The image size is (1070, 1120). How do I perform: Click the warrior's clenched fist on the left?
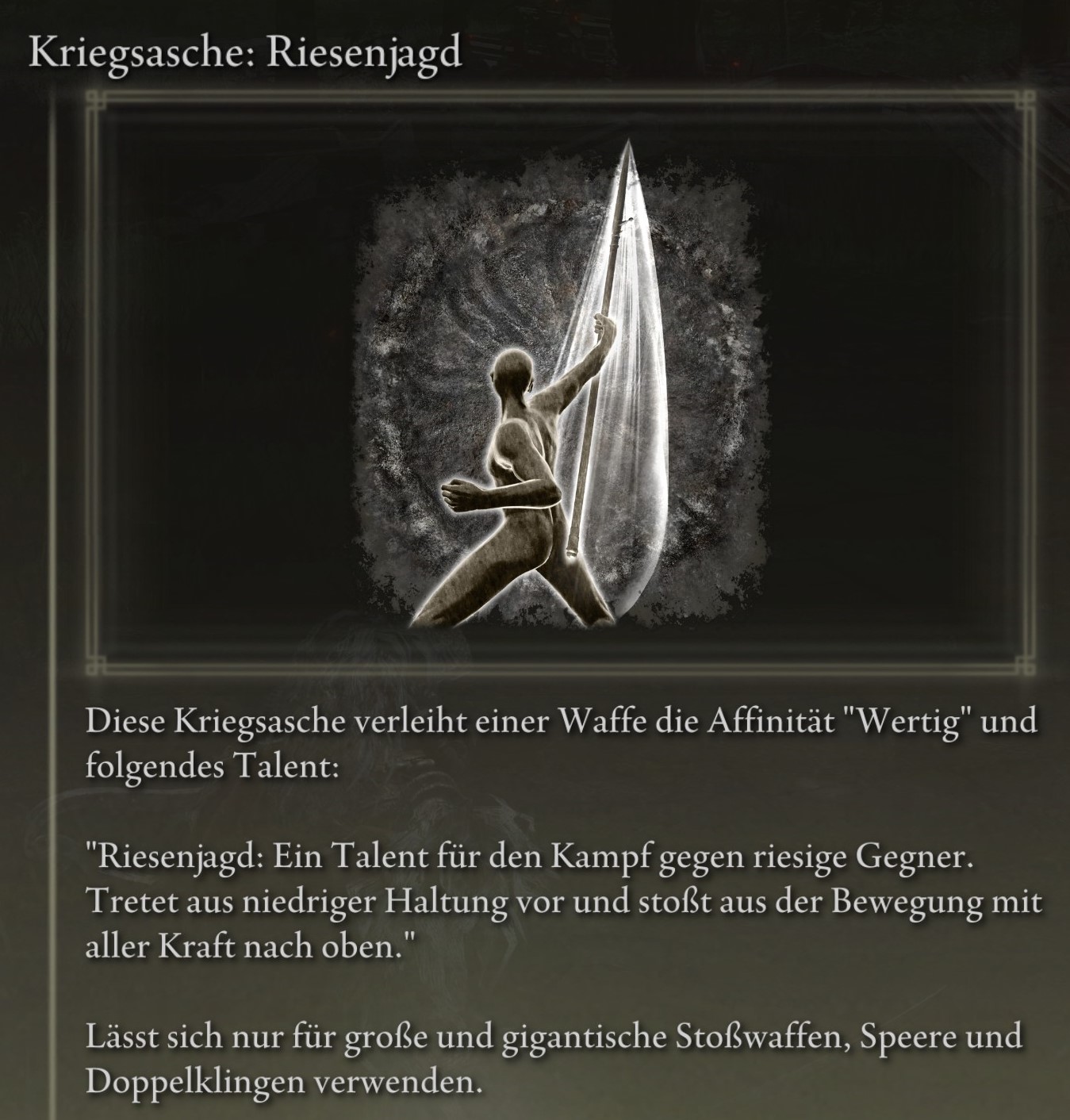tap(458, 493)
